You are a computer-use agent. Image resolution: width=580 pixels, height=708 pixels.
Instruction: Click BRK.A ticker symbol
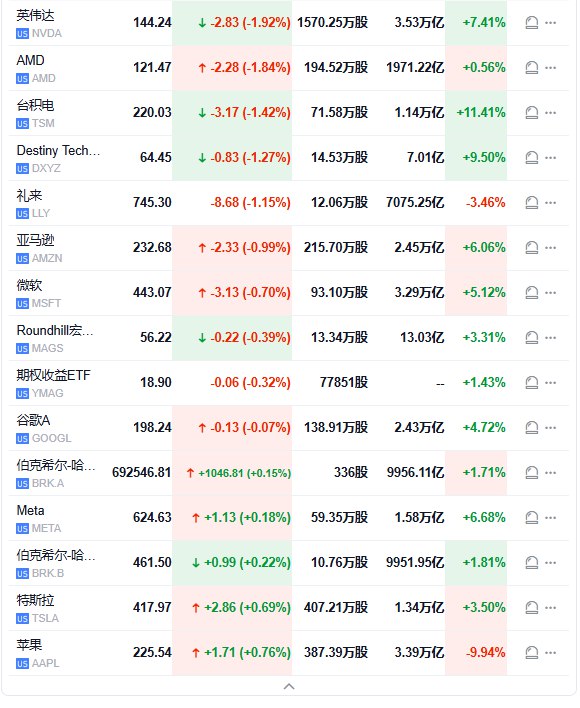48,484
